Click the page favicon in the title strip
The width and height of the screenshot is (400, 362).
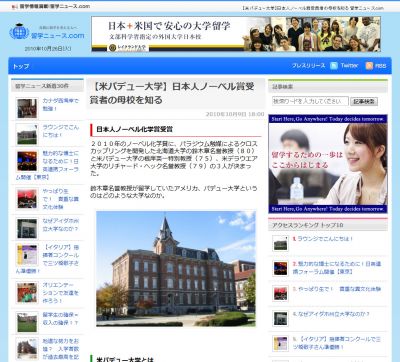coord(14,7)
